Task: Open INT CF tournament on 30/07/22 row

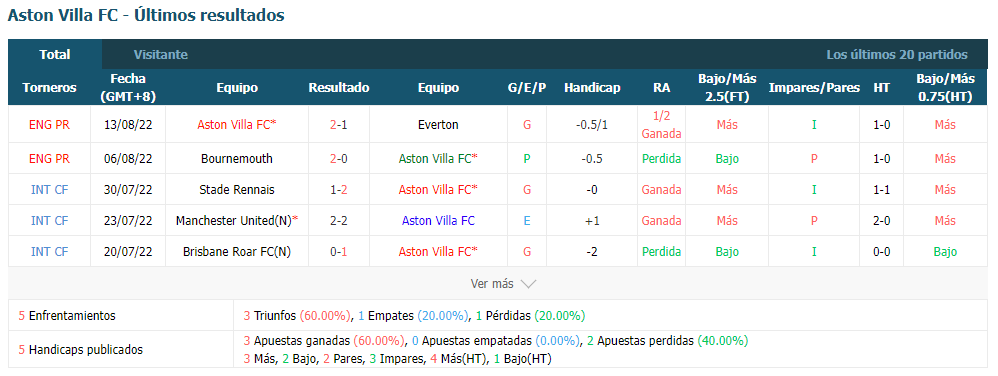Action: coord(49,190)
